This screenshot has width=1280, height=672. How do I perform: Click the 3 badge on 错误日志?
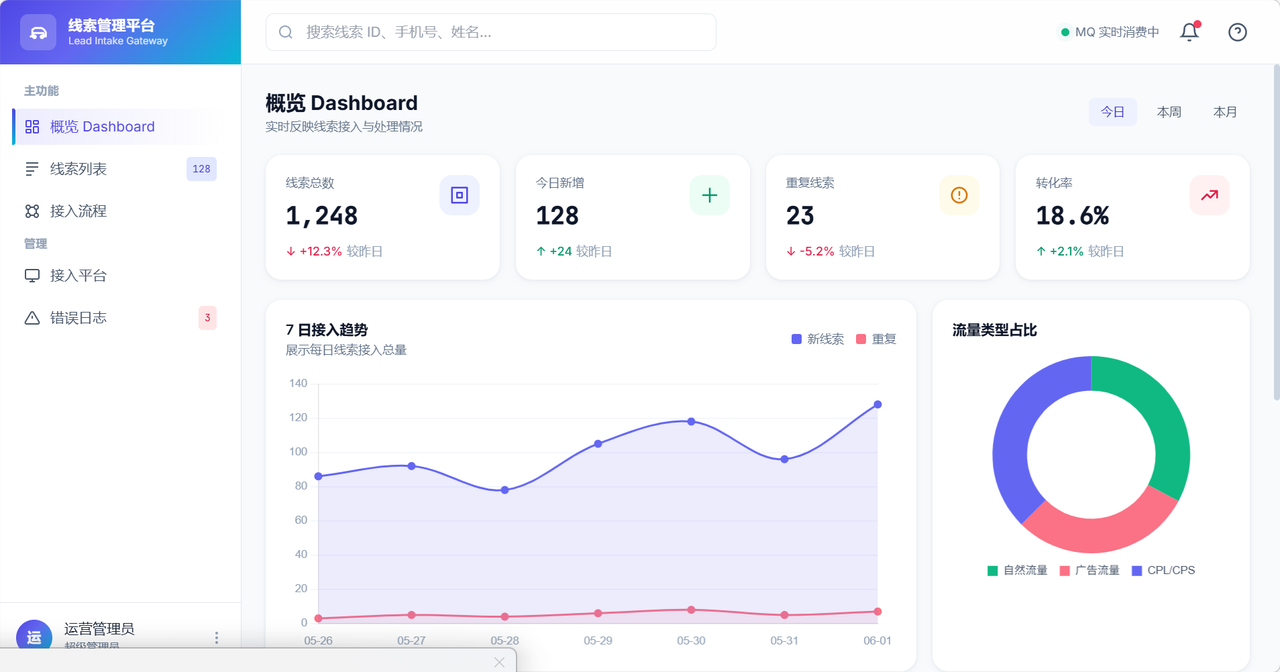pos(207,318)
